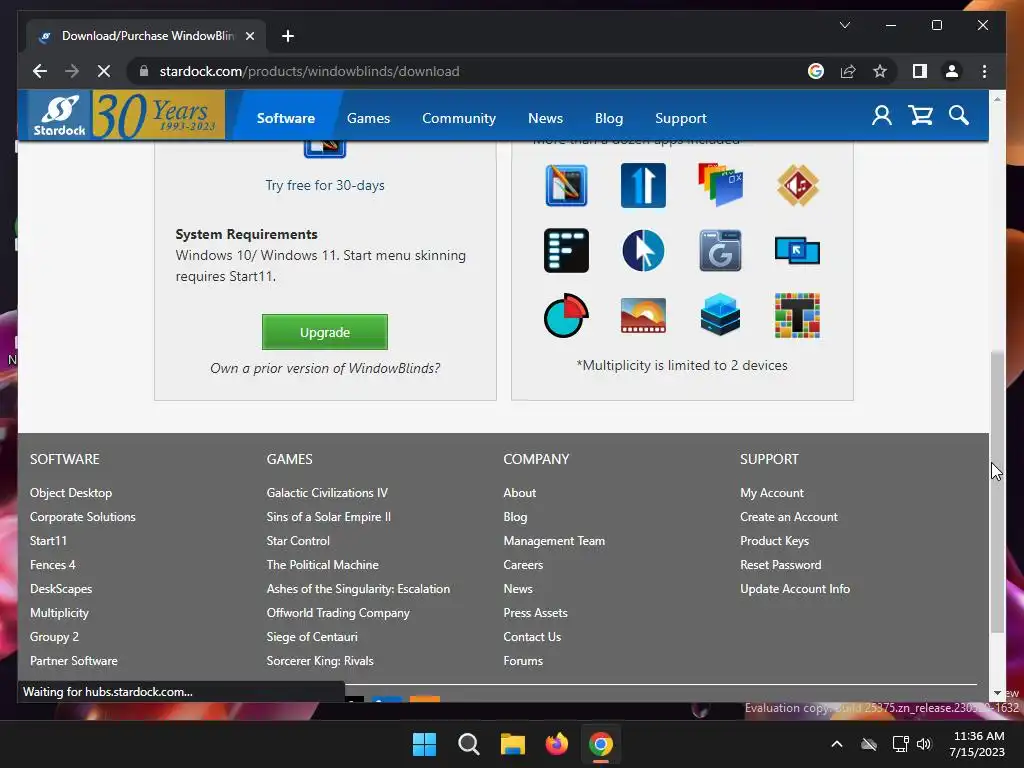Open the My Account support link
This screenshot has height=768, width=1024.
tap(771, 493)
